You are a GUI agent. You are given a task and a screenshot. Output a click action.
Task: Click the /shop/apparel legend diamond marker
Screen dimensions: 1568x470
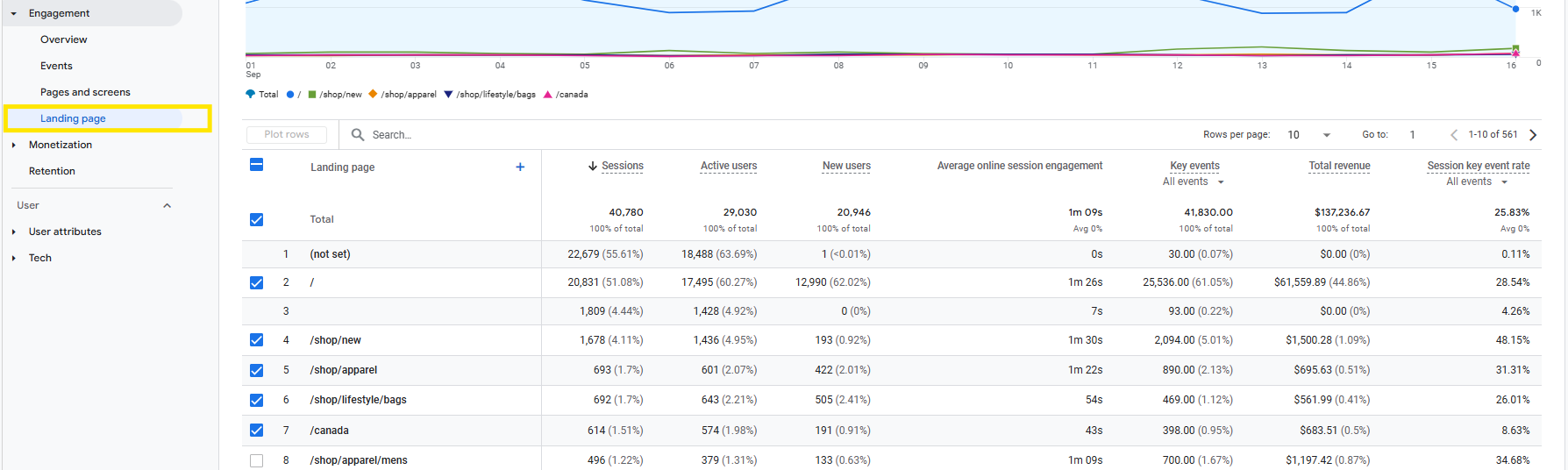(373, 94)
